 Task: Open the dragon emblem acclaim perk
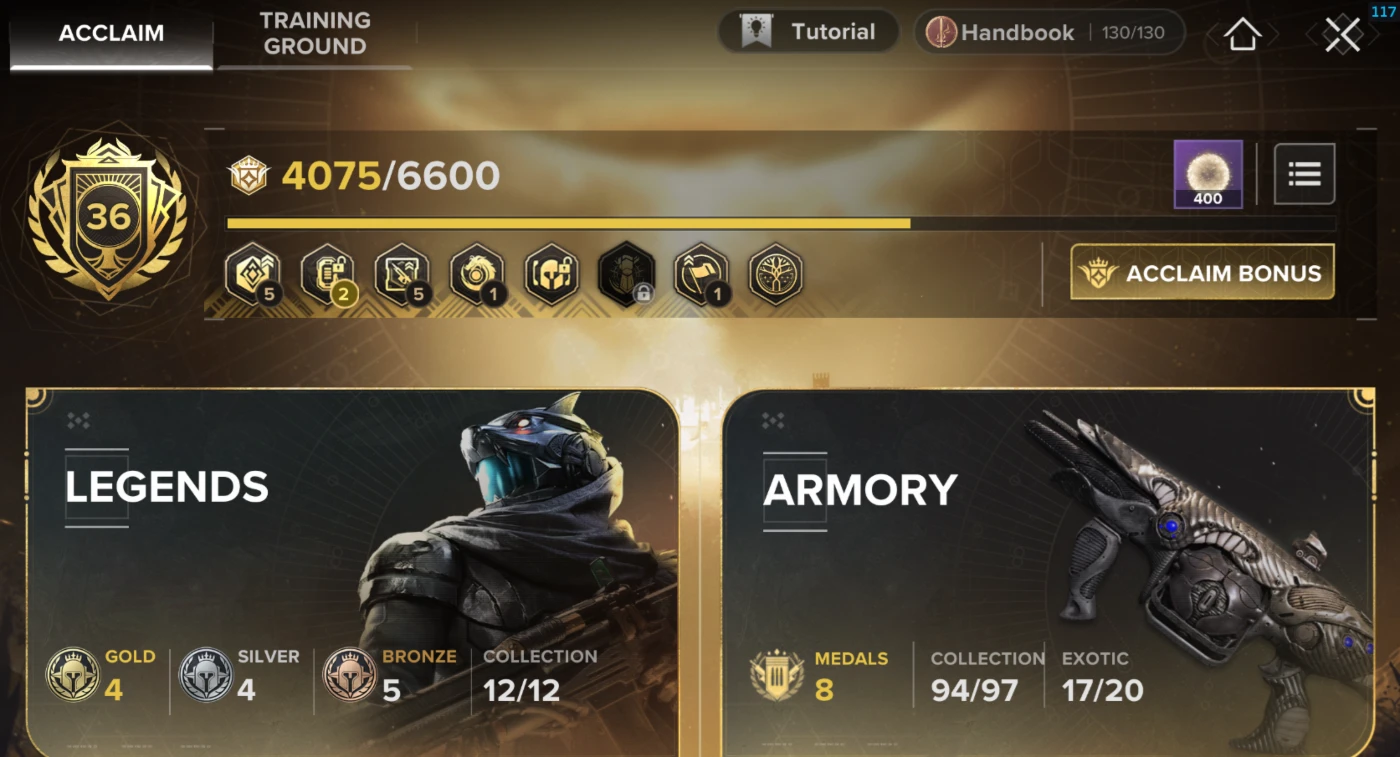click(477, 274)
